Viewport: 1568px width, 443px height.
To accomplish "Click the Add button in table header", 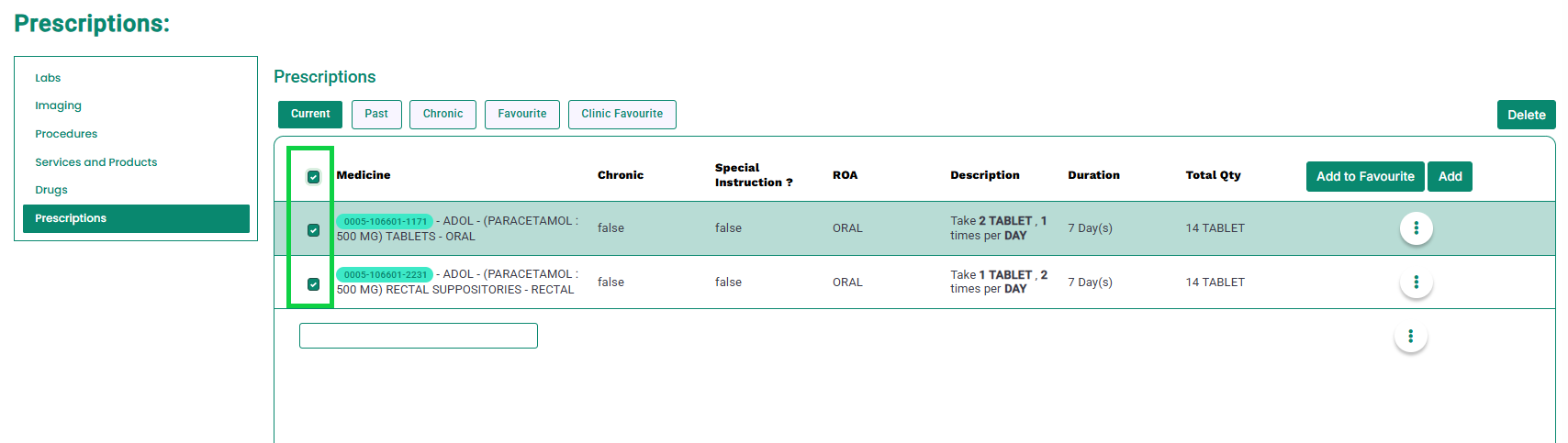I will click(1450, 177).
